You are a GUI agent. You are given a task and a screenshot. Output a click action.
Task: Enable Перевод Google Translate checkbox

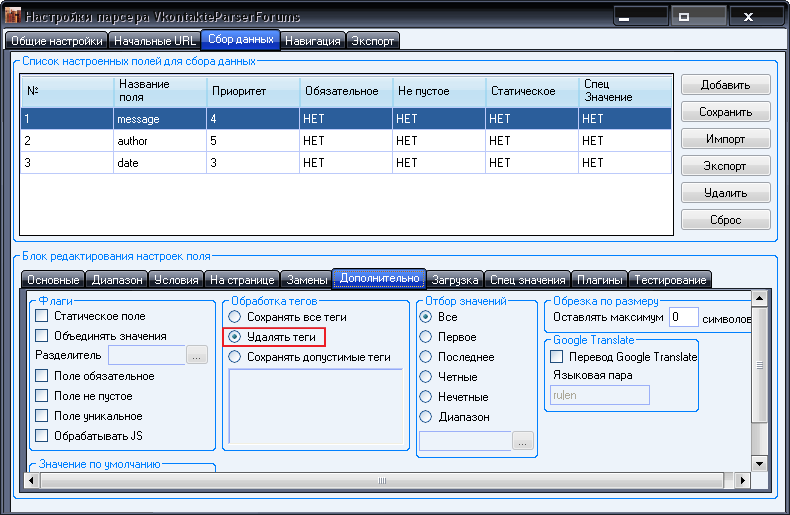pyautogui.click(x=558, y=357)
